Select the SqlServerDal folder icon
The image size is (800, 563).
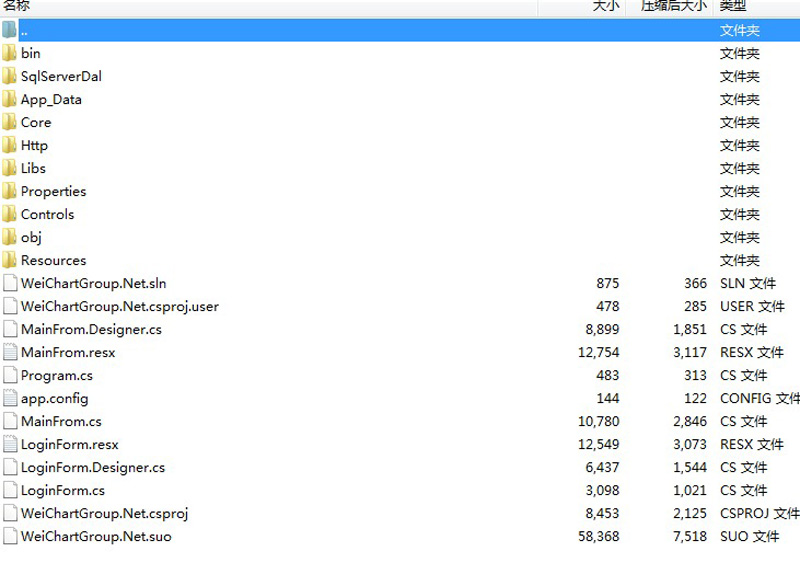coord(9,76)
